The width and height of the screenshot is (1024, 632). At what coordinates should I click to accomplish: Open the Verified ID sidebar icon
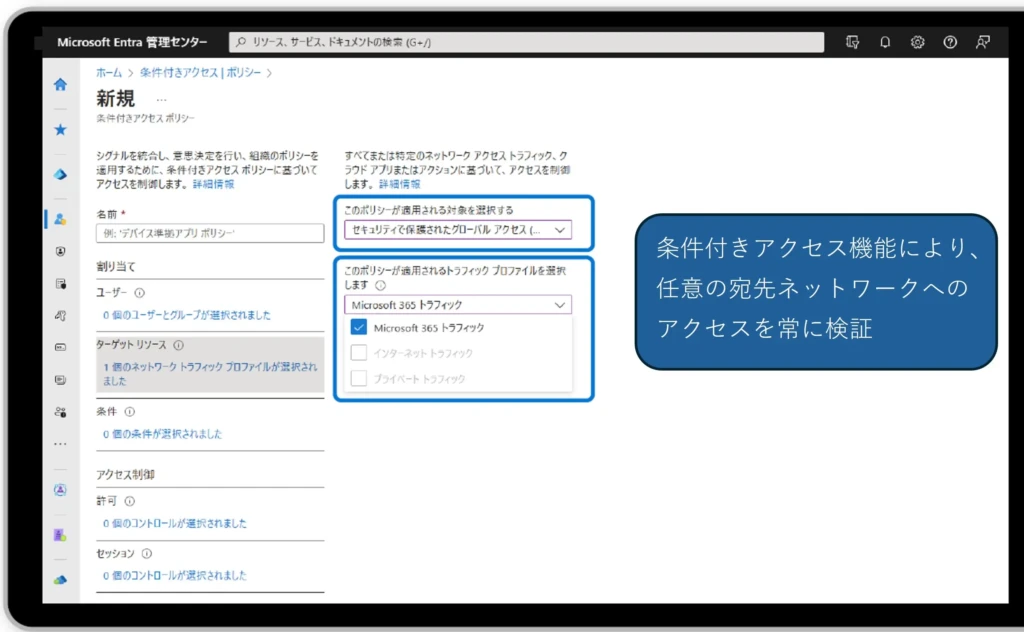coord(60,315)
